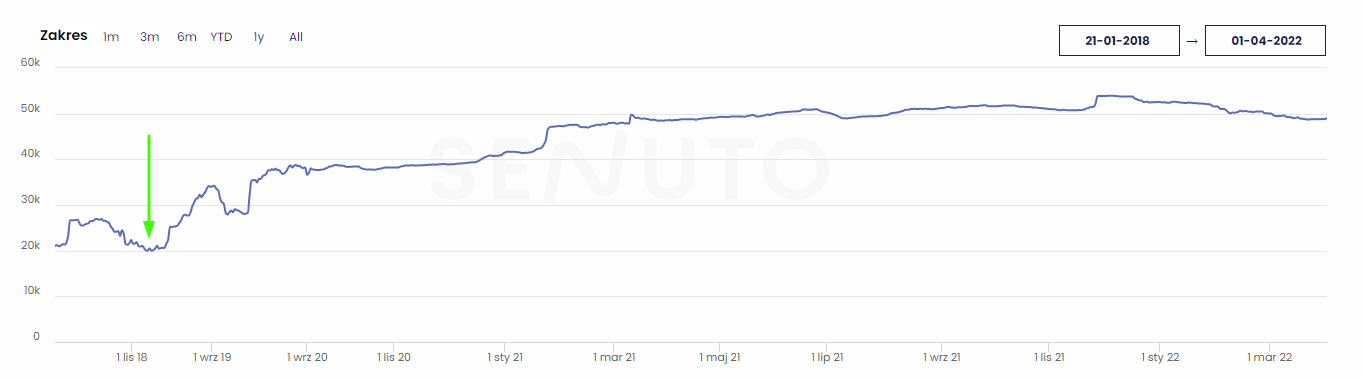1362x378 pixels.
Task: Set range to 6m
Action: [x=187, y=37]
